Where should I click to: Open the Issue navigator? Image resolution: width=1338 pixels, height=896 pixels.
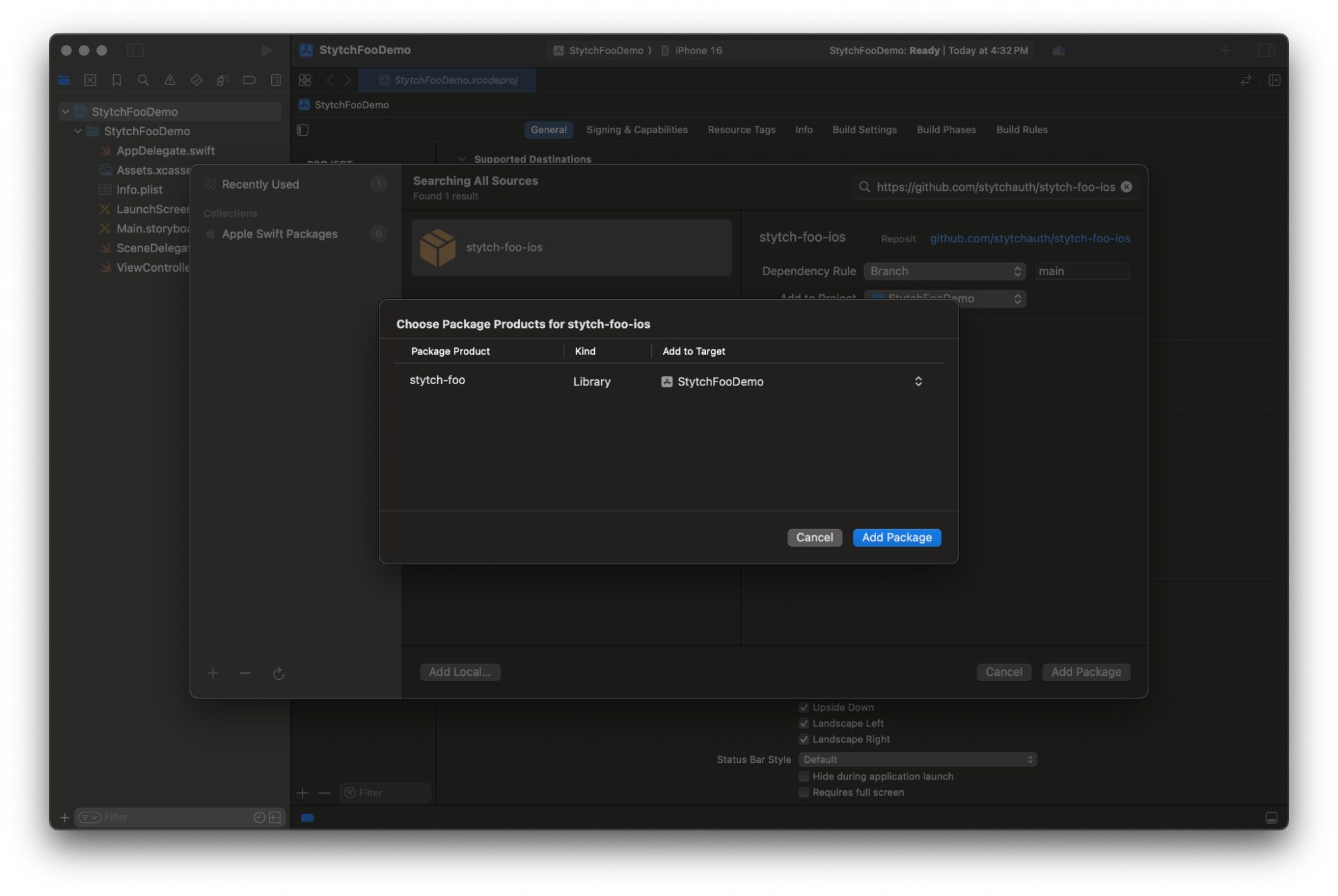pos(170,80)
